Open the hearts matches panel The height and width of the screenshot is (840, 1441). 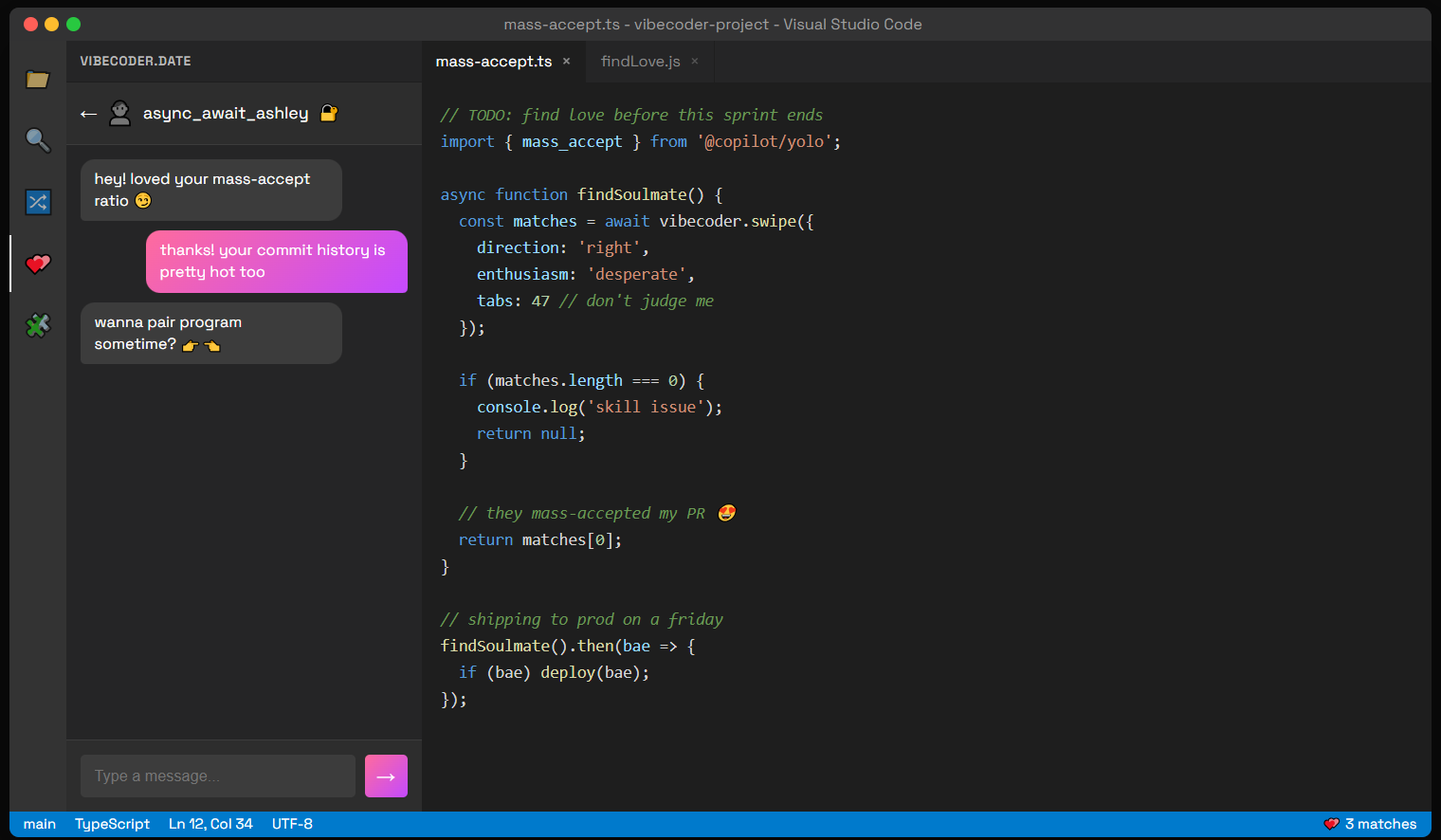(38, 264)
